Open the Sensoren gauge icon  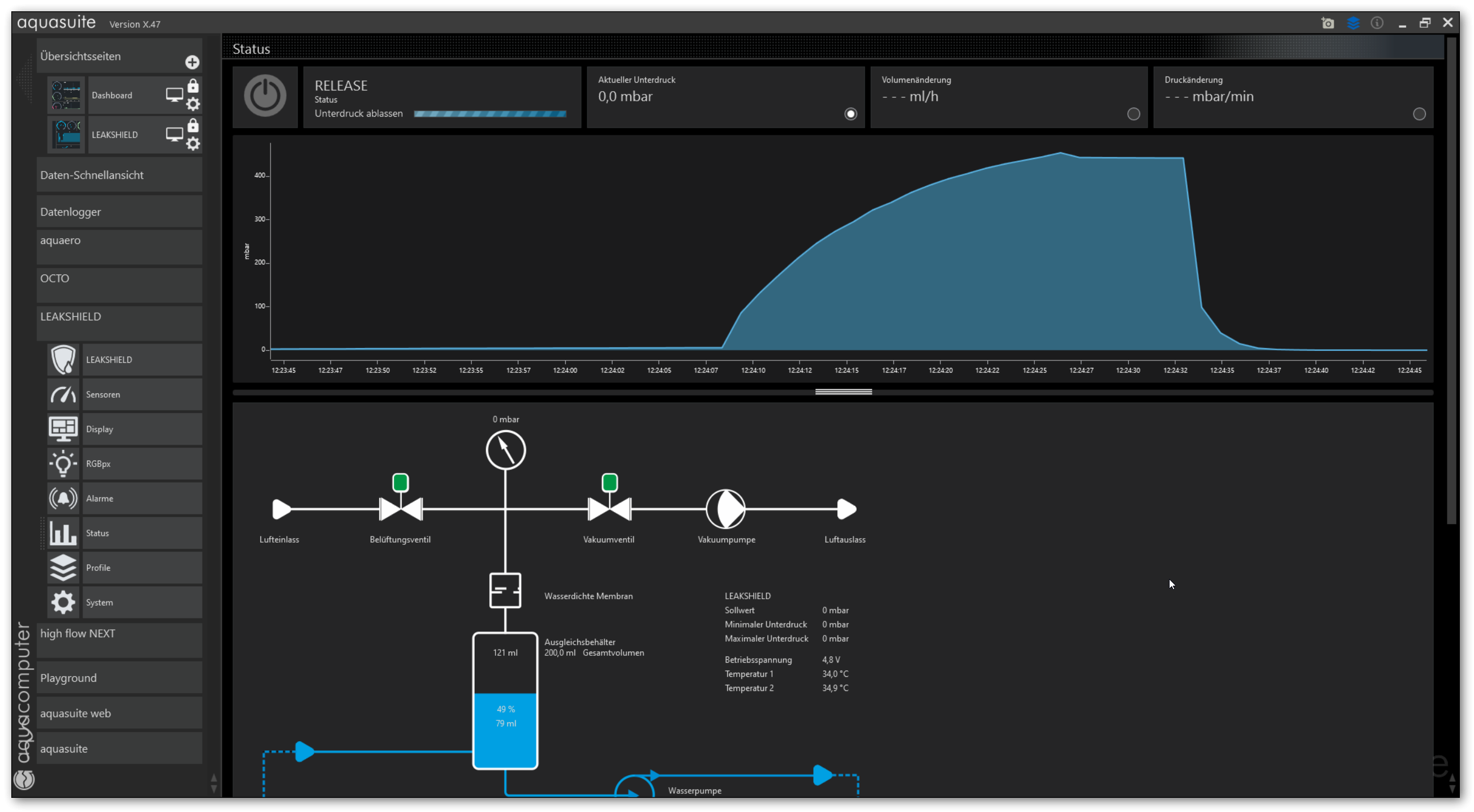(63, 394)
